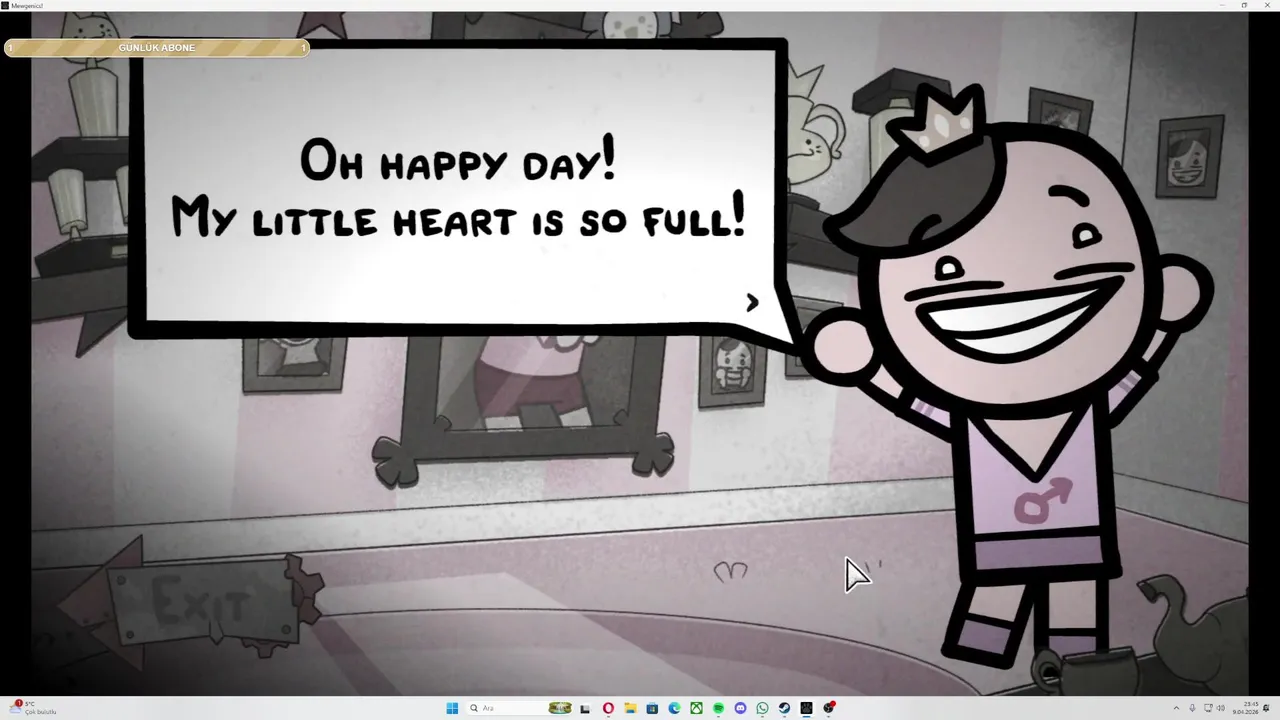The height and width of the screenshot is (720, 1280).
Task: Open Microsoft Store from taskbar
Action: 652,708
